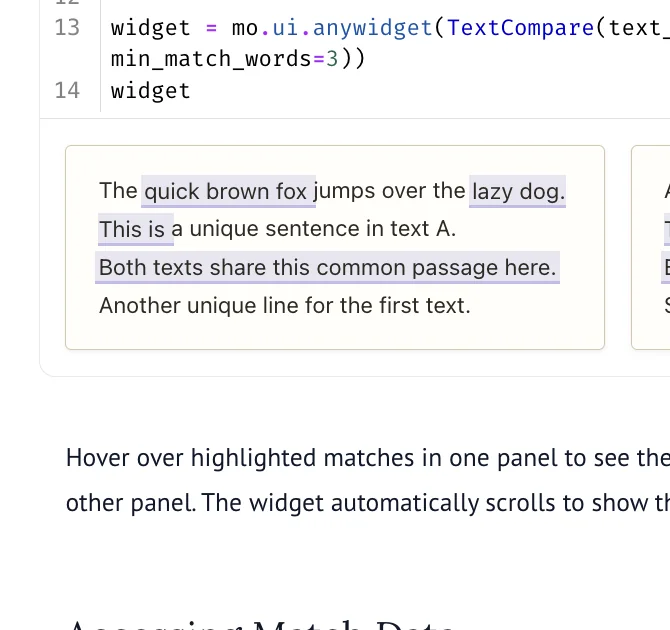Image resolution: width=670 pixels, height=630 pixels.
Task: Click "a unique sentence in text A."
Action: [314, 229]
